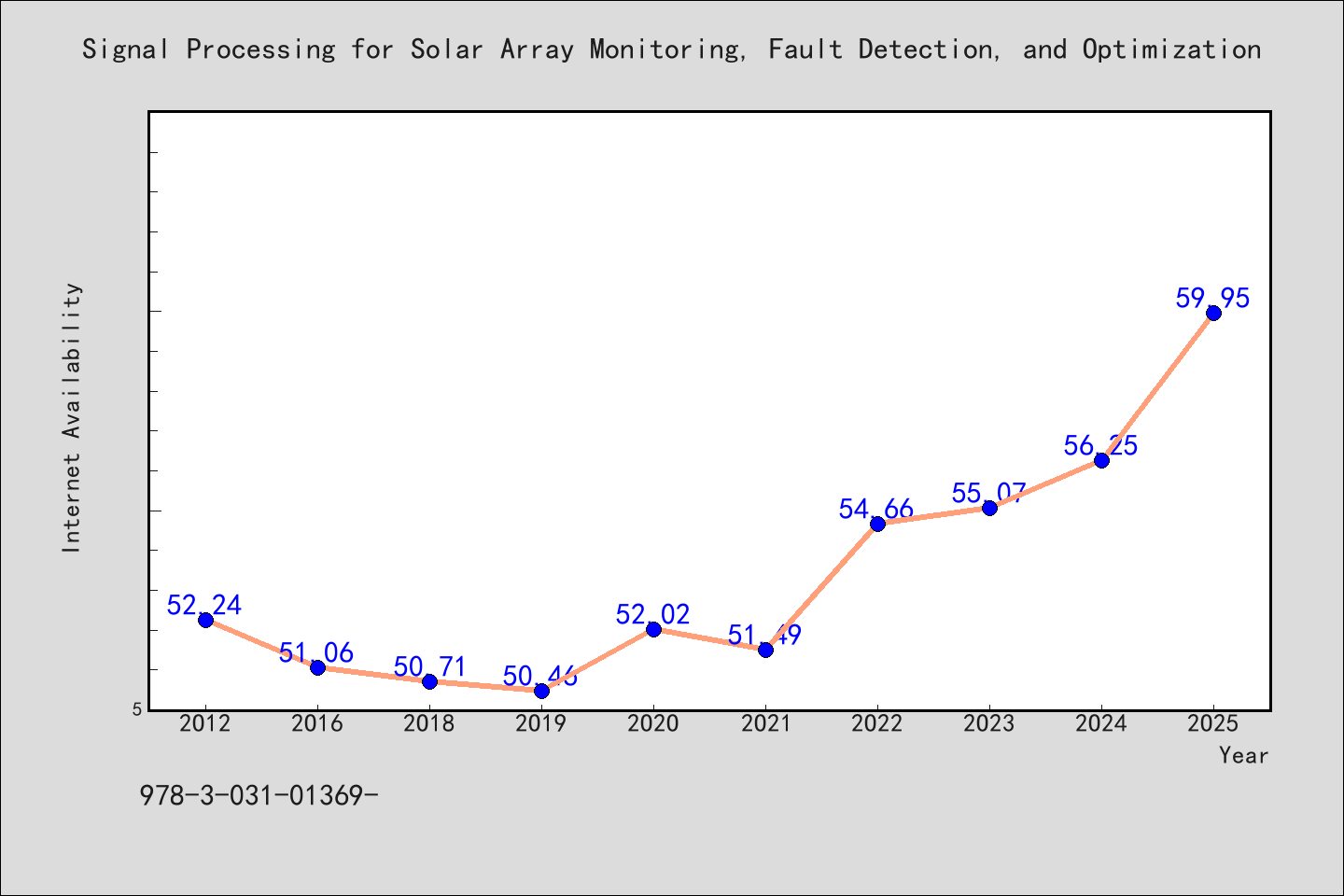The image size is (1344, 896).
Task: Click the value label 59.95
Action: (x=1212, y=299)
